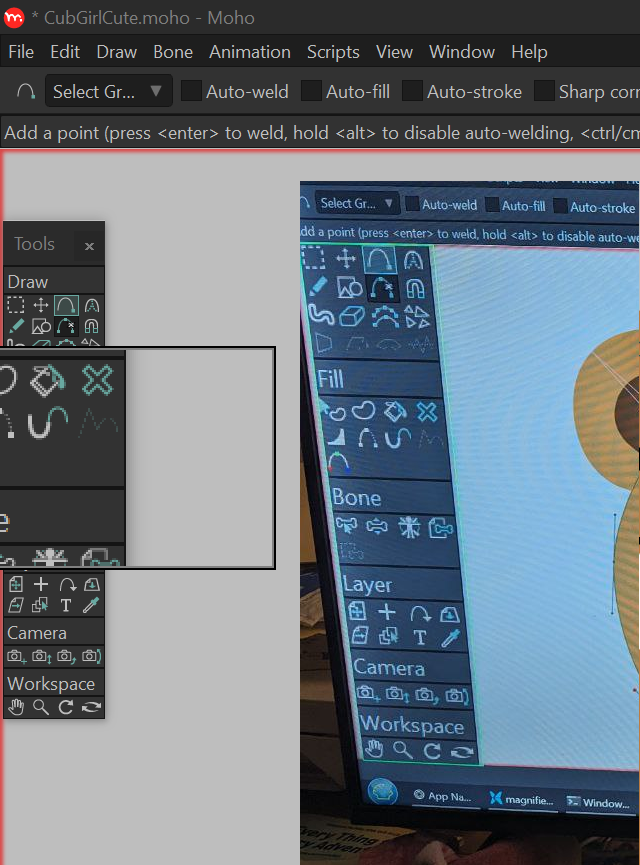Select the Freehand pencil tool in floating Tools panel
Screen dimensions: 640x865
point(16,326)
